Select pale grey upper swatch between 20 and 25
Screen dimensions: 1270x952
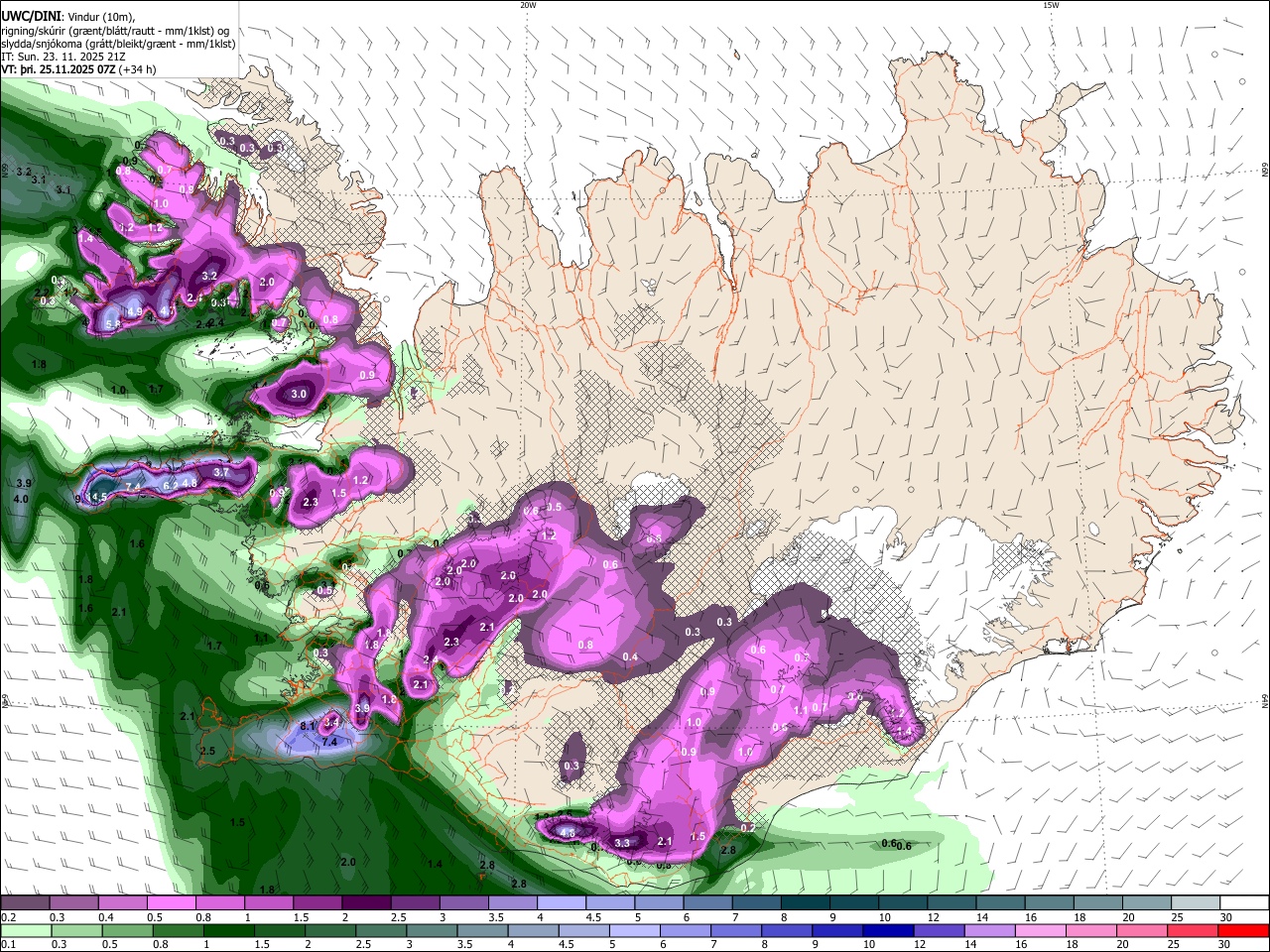pos(1147,902)
